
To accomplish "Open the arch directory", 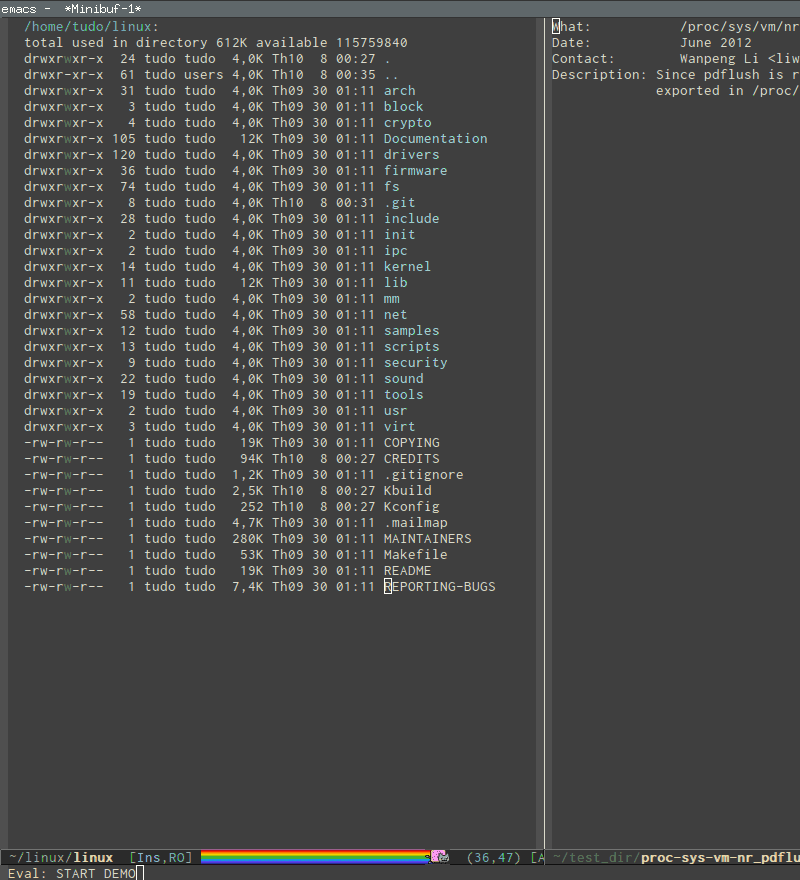I will pyautogui.click(x=399, y=90).
